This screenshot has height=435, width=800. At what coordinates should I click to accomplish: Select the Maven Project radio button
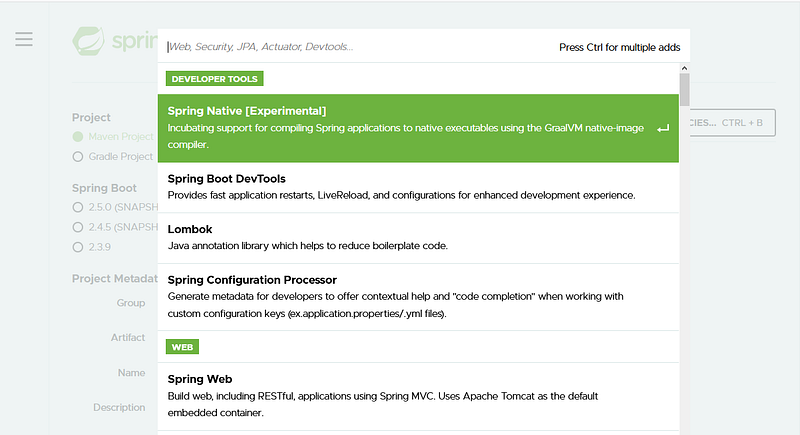coord(78,136)
